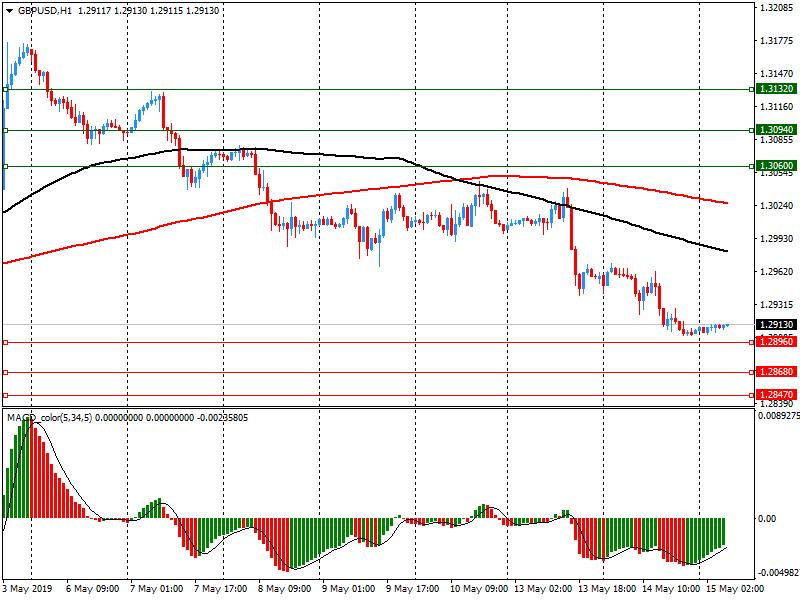Select the 1.28470 support level label
This screenshot has height=600, width=800.
[776, 395]
